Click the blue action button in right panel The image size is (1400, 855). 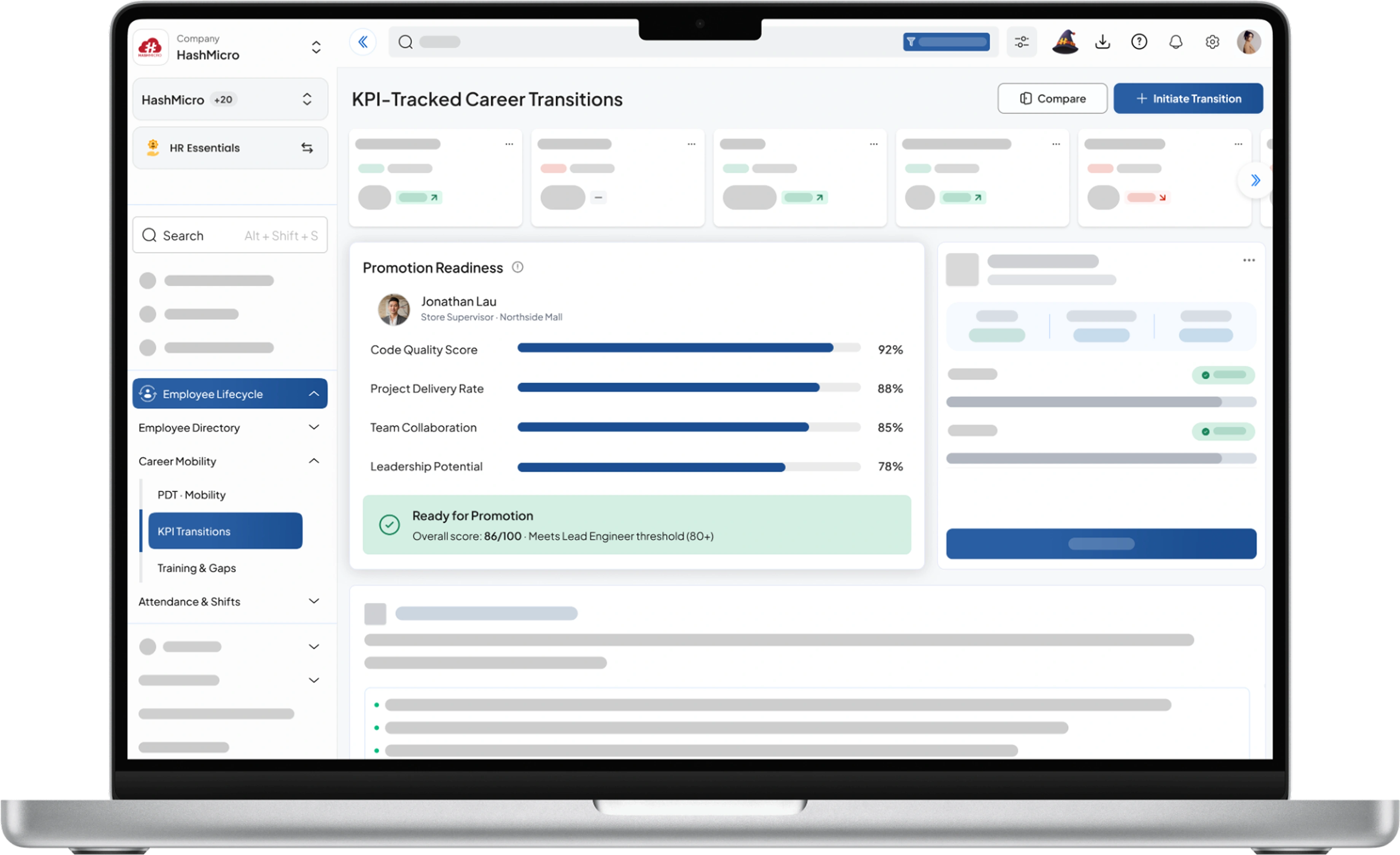click(x=1101, y=544)
